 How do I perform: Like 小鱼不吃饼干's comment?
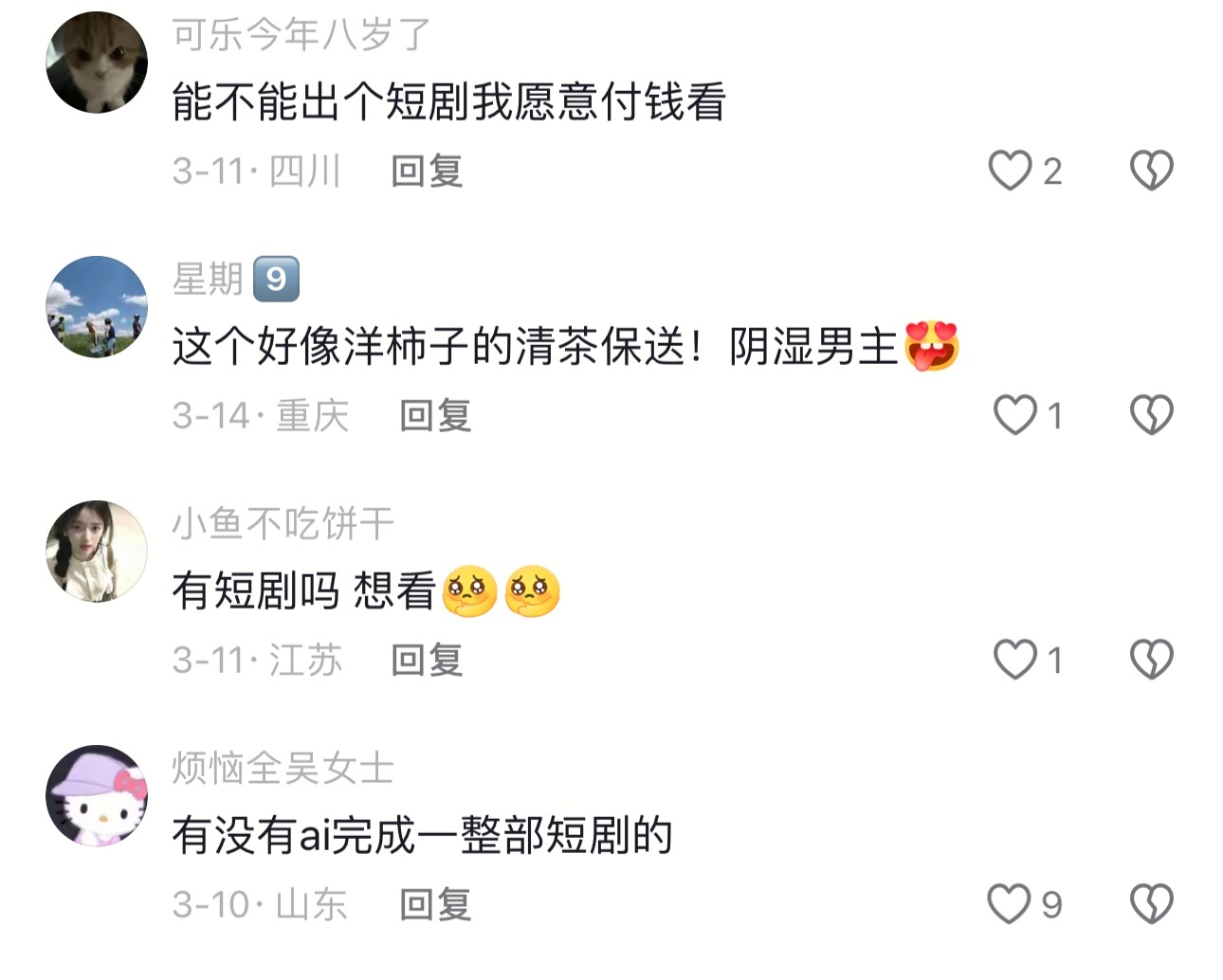[1015, 660]
